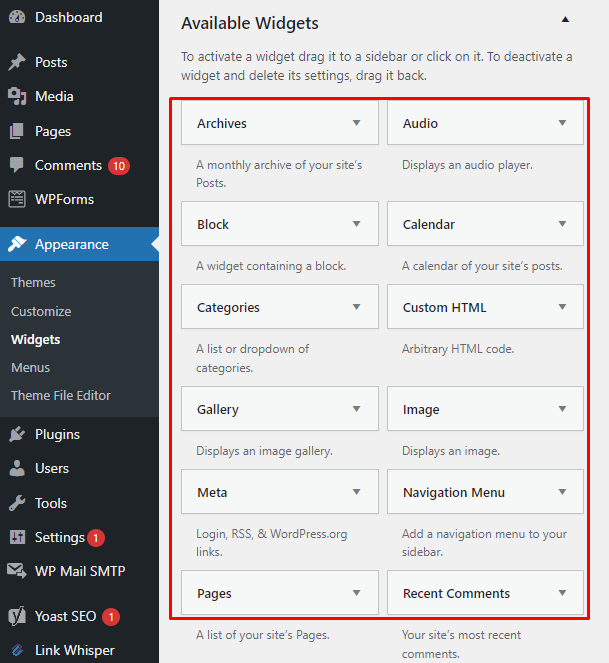Click the WPForms icon in sidebar
609x663 pixels.
[x=17, y=199]
